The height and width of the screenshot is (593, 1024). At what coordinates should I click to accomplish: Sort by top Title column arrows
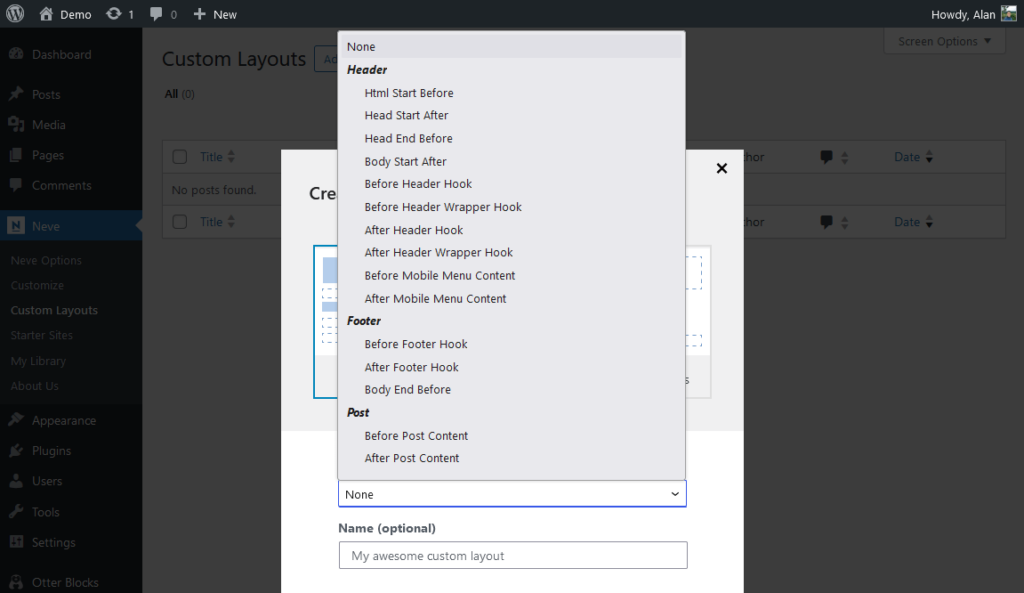231,157
